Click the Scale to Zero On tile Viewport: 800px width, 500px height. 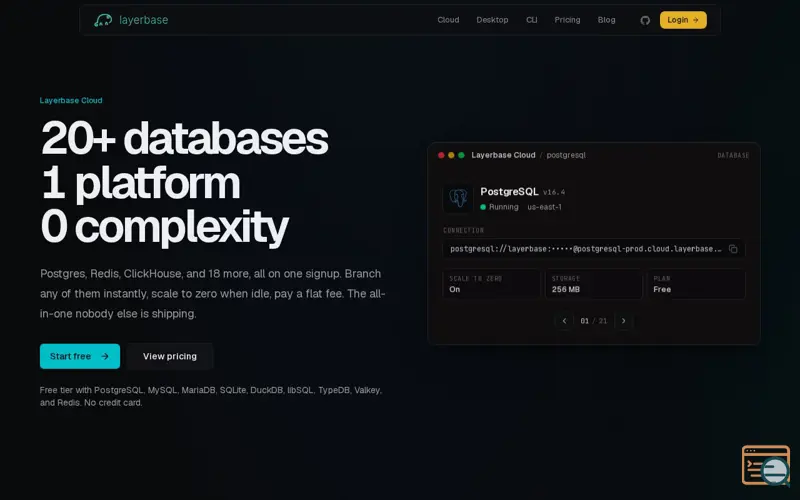coord(491,284)
